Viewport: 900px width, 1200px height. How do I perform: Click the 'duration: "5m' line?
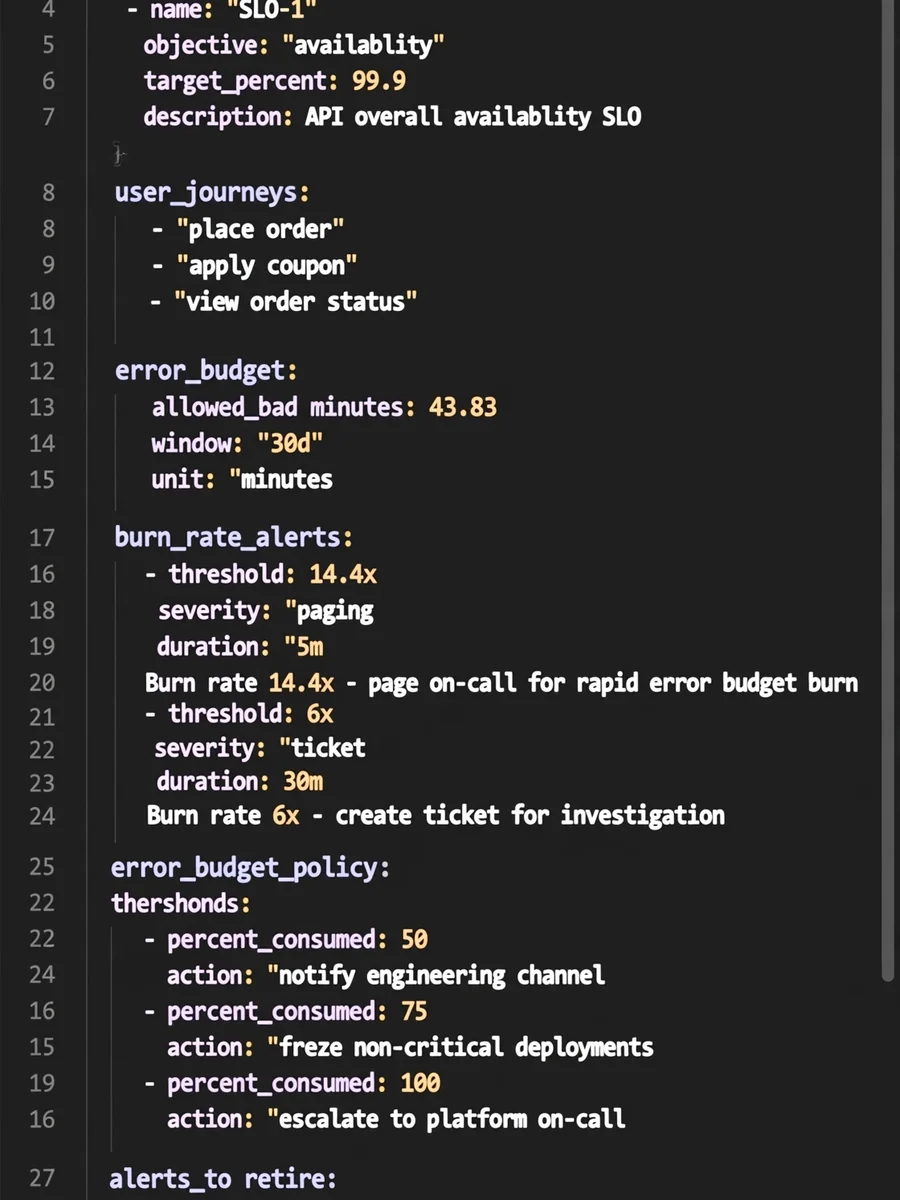pos(240,646)
